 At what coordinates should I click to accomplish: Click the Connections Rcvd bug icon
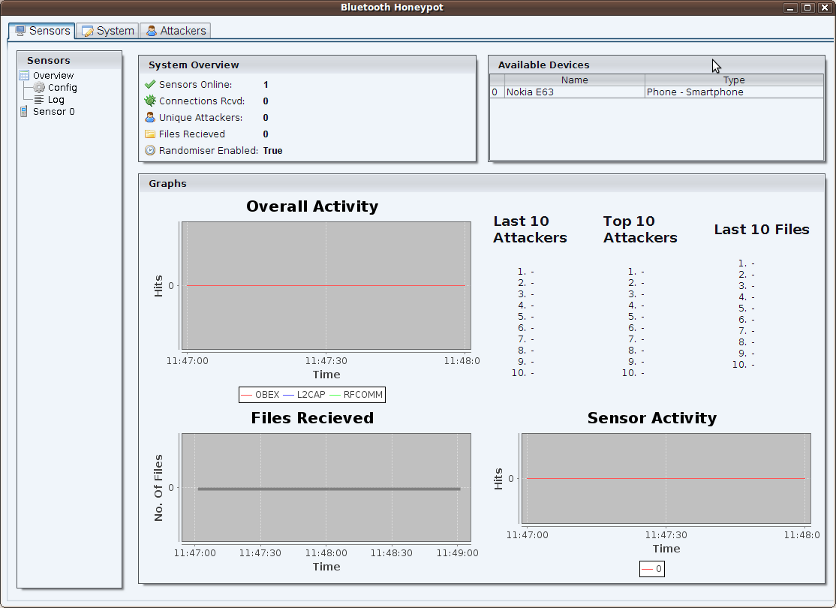pos(150,101)
